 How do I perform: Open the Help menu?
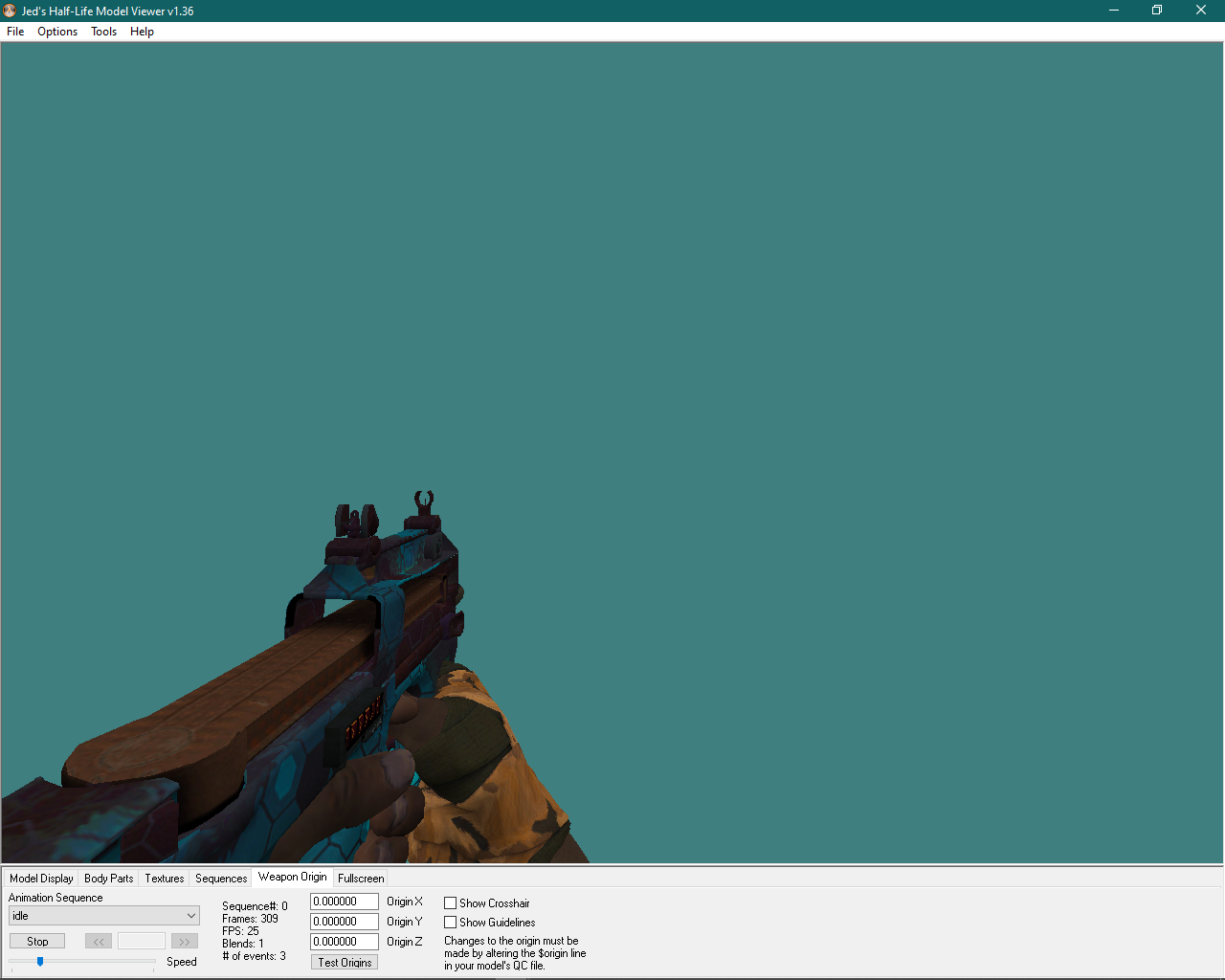point(142,32)
